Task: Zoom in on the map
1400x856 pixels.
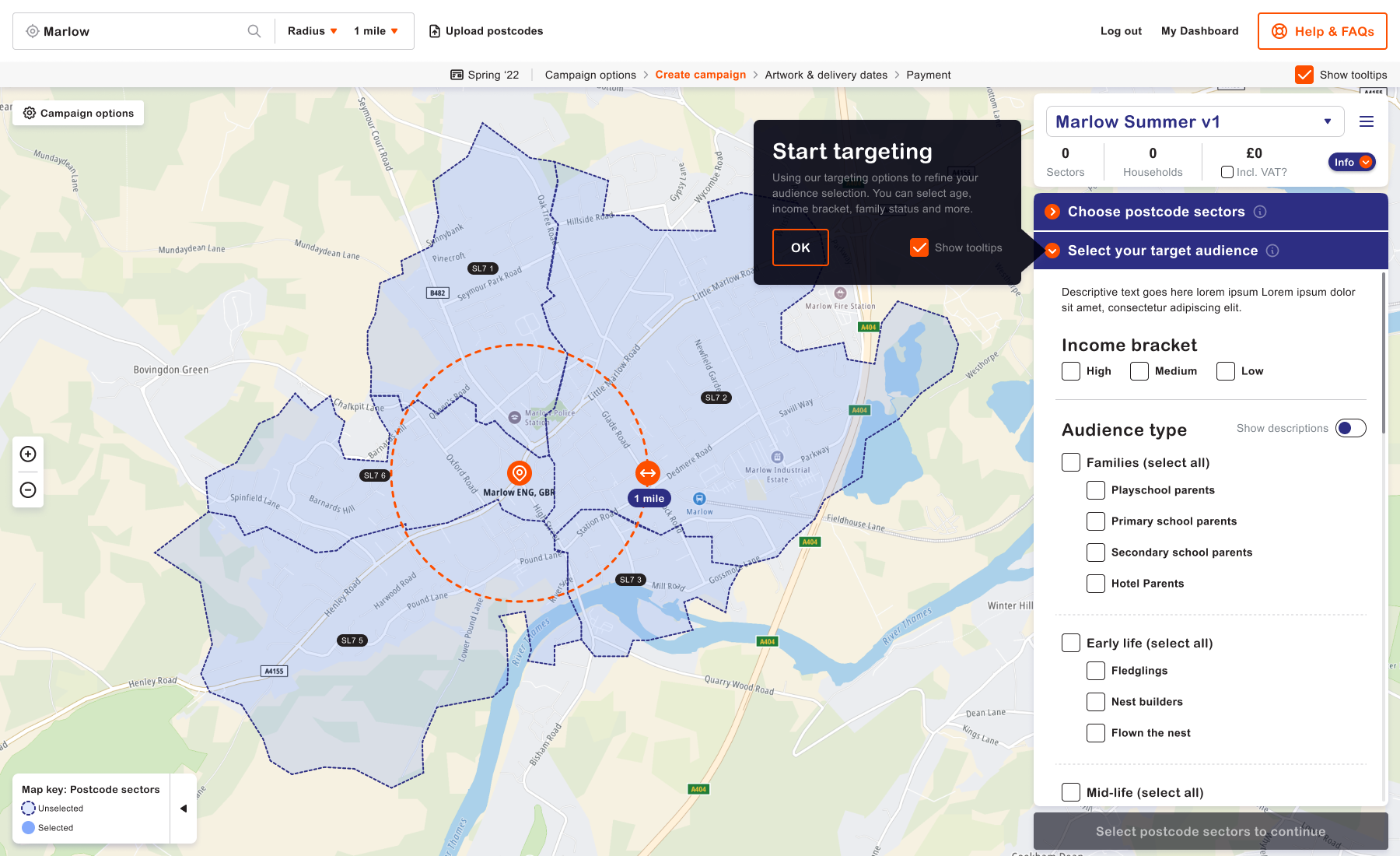Action: coord(28,454)
